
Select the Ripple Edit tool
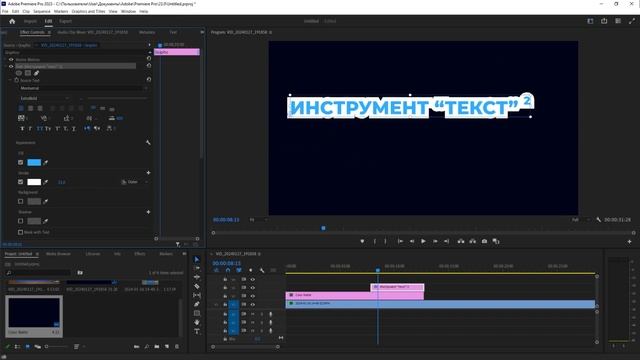(197, 277)
